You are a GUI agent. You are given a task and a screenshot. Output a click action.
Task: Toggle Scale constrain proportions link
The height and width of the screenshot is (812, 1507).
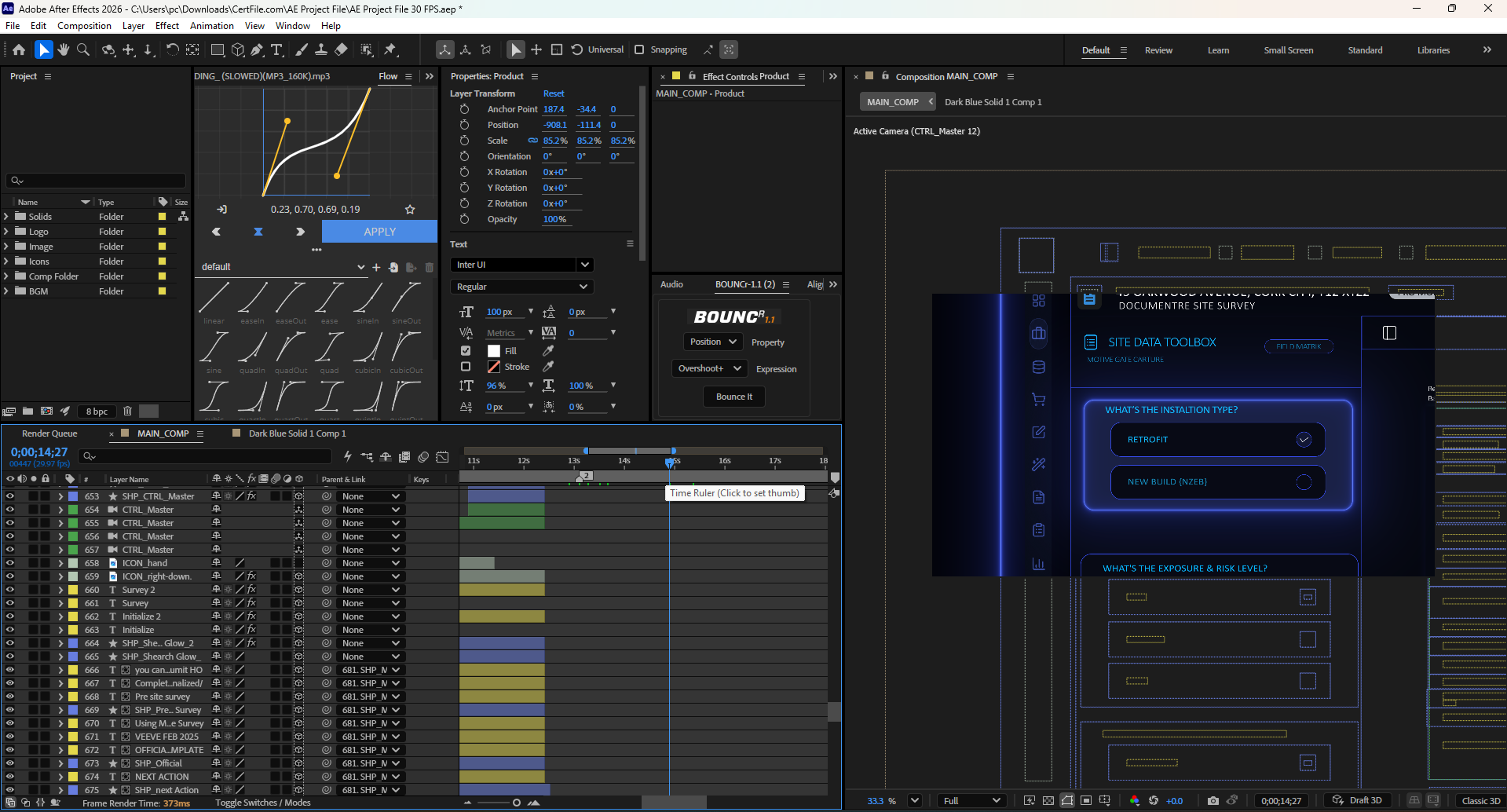(532, 141)
